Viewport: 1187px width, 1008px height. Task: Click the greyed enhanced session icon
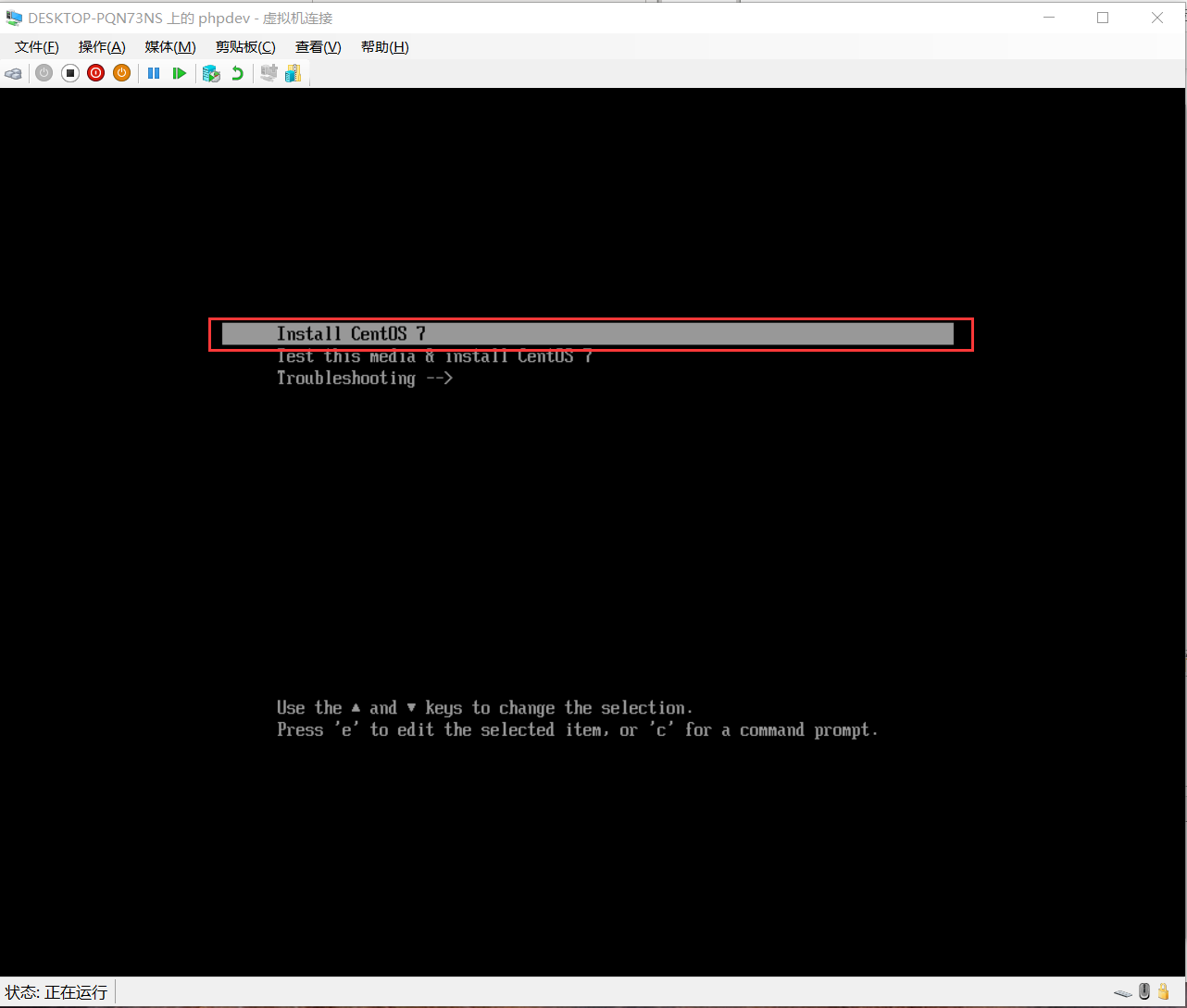269,73
